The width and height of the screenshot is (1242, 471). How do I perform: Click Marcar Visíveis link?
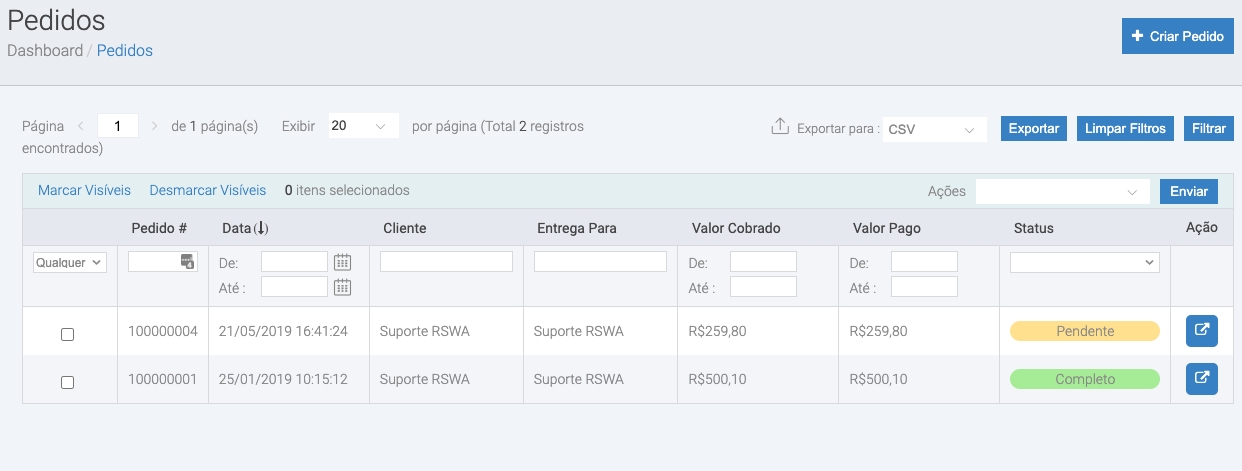[84, 190]
